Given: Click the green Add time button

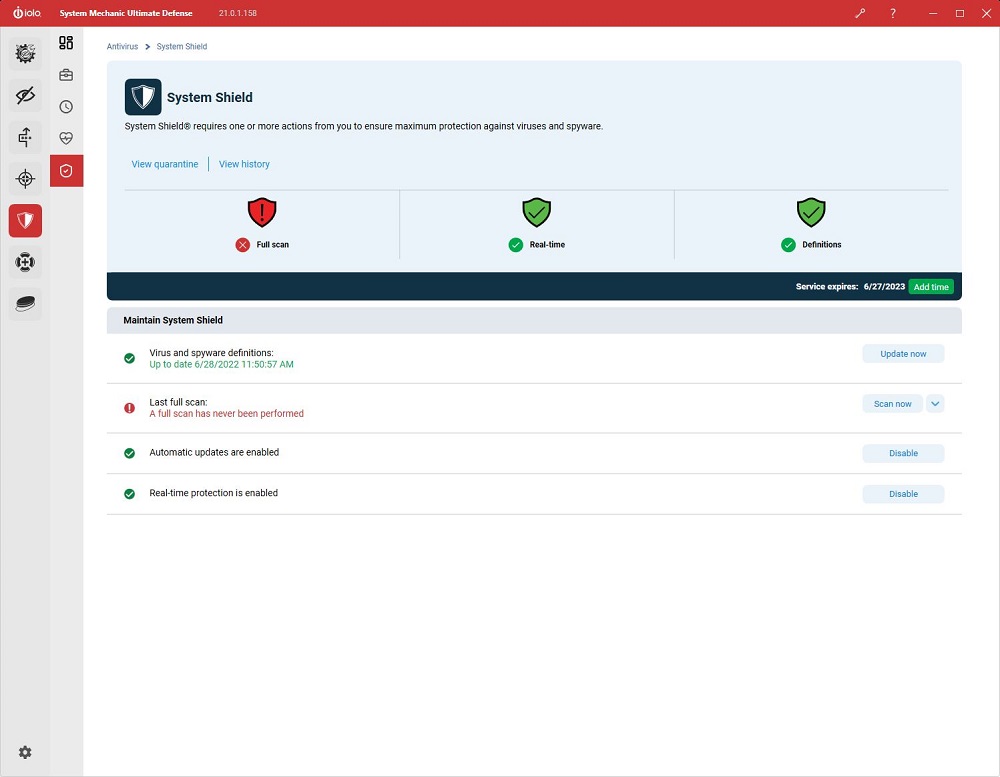Looking at the screenshot, I should pos(930,286).
